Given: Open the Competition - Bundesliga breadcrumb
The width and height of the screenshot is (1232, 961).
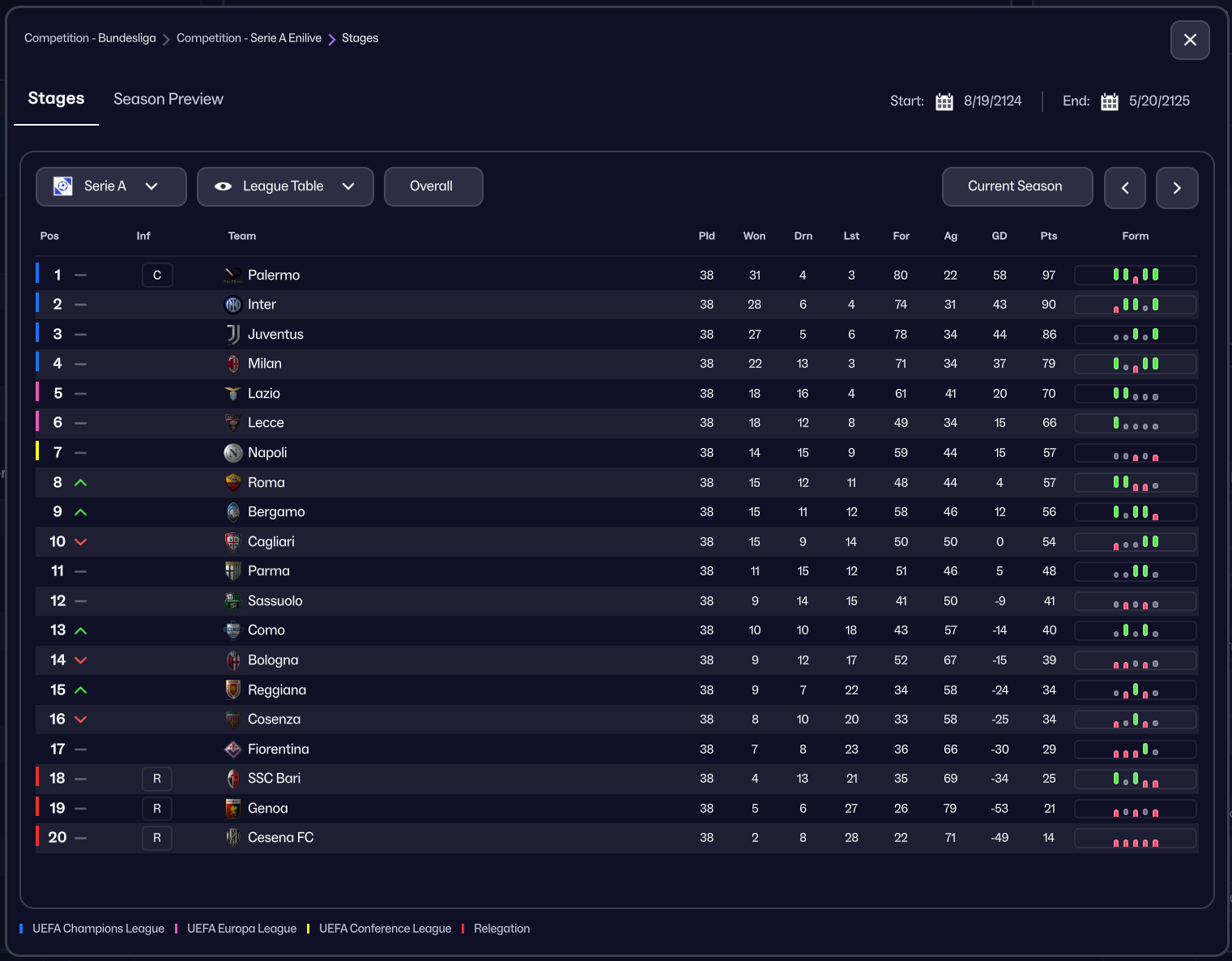Looking at the screenshot, I should (x=90, y=38).
